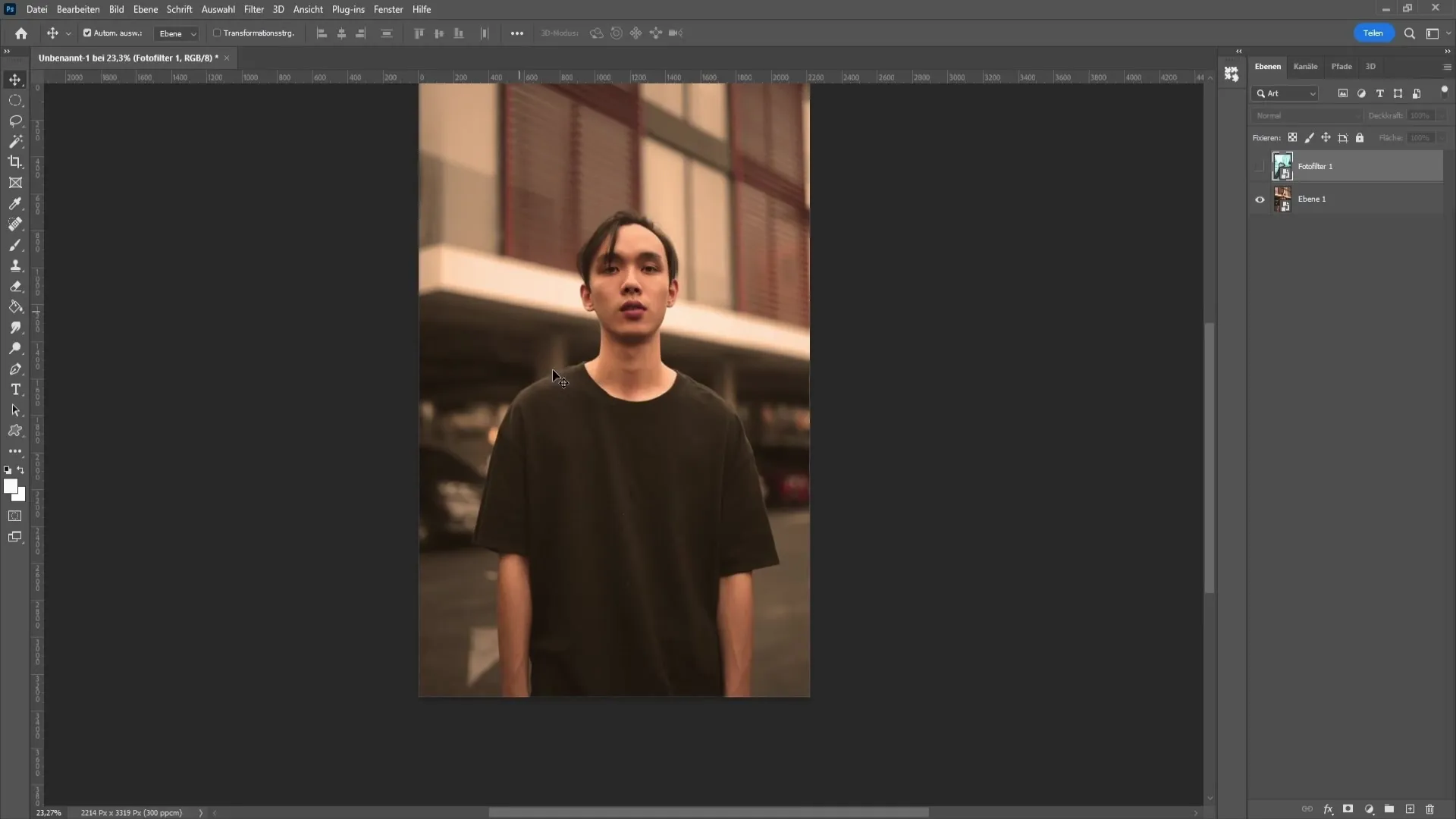Add layer mask at panel bottom

1348,809
